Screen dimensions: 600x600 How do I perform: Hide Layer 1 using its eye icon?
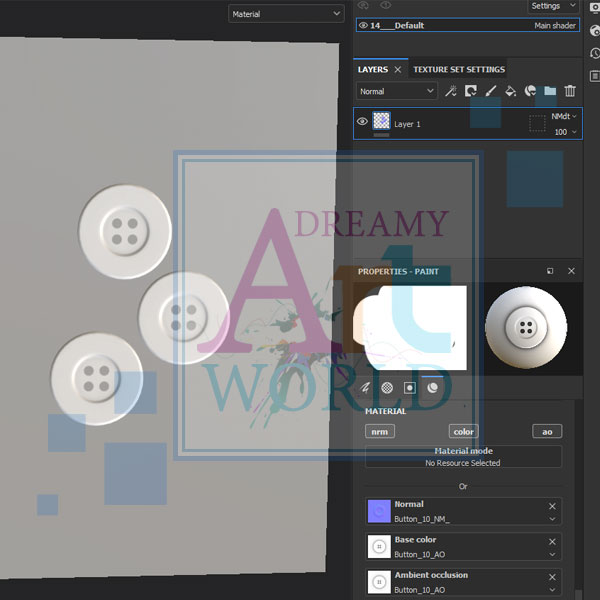(363, 122)
